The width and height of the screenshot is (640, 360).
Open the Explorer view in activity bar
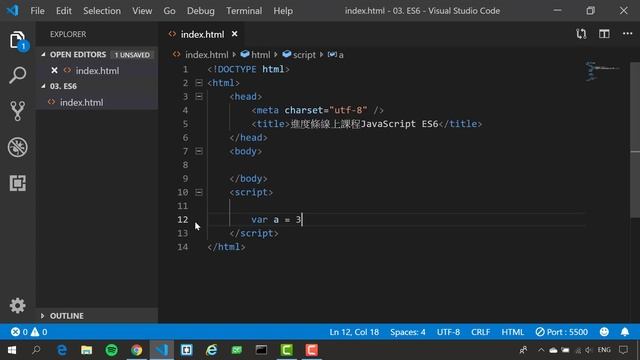click(18, 40)
